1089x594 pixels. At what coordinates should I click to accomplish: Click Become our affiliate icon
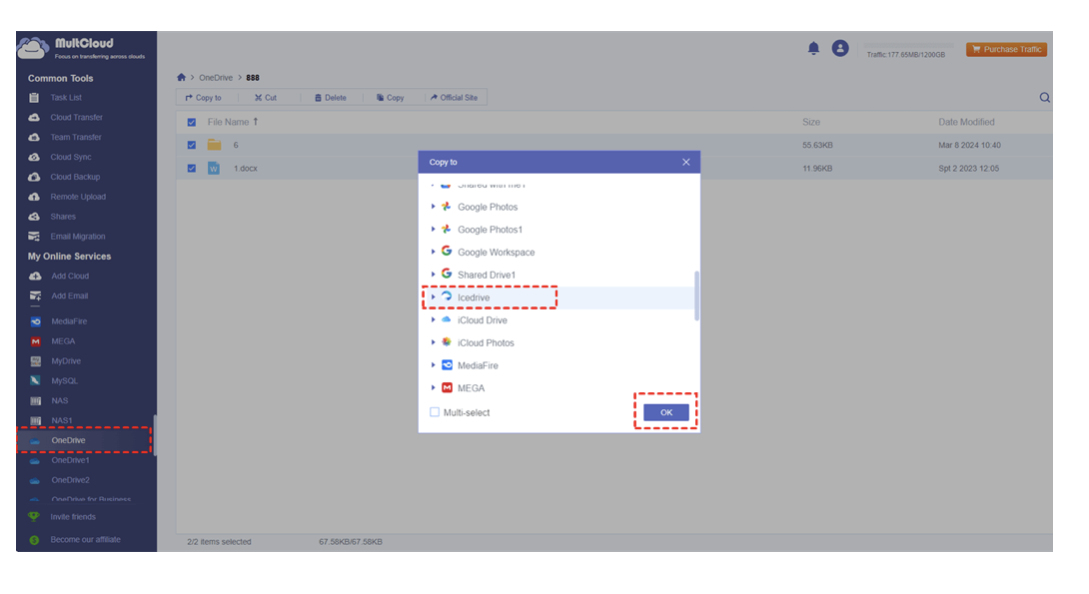[34, 540]
